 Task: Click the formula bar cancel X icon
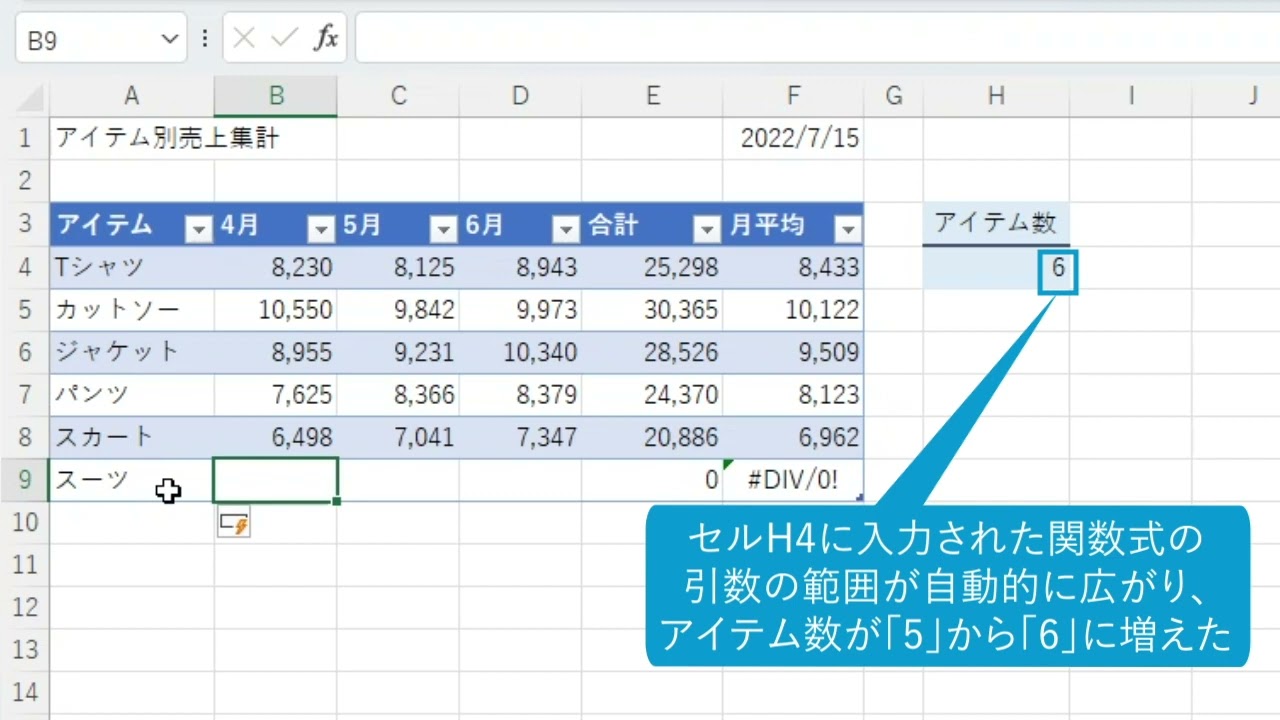coord(244,39)
